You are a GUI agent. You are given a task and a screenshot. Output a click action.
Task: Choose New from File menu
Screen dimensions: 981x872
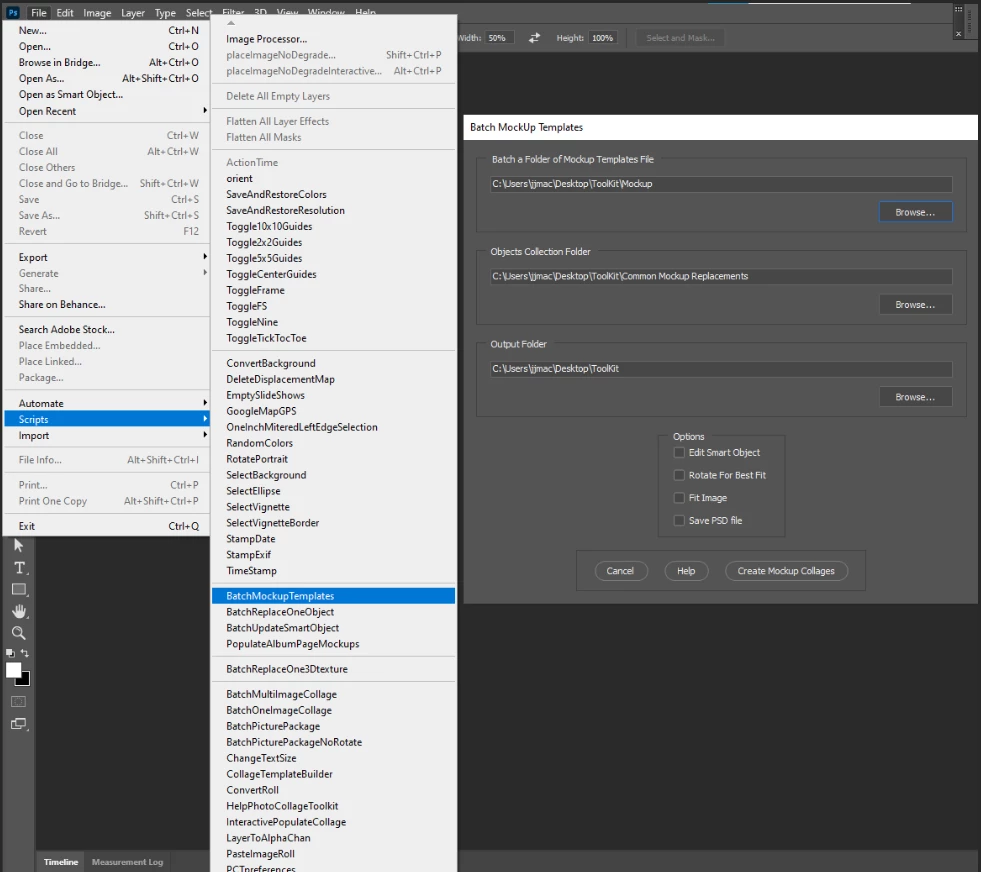click(x=106, y=30)
